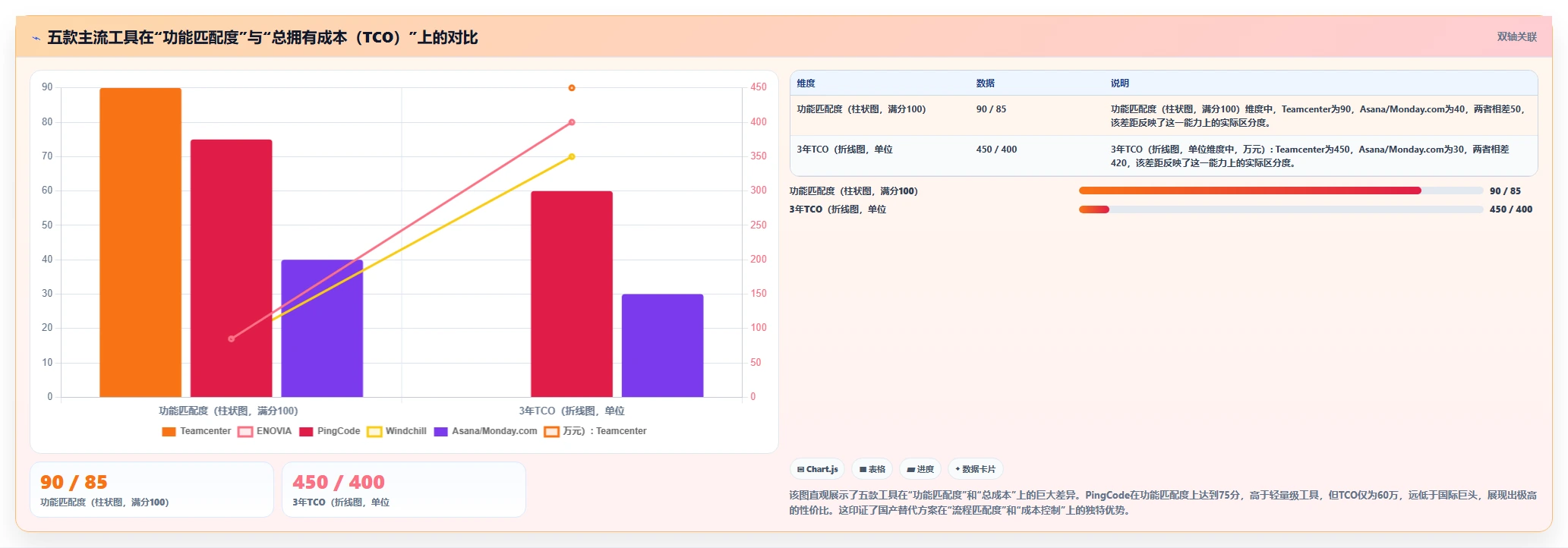Click the pink line point at 400
1568x548 pixels.
(572, 122)
